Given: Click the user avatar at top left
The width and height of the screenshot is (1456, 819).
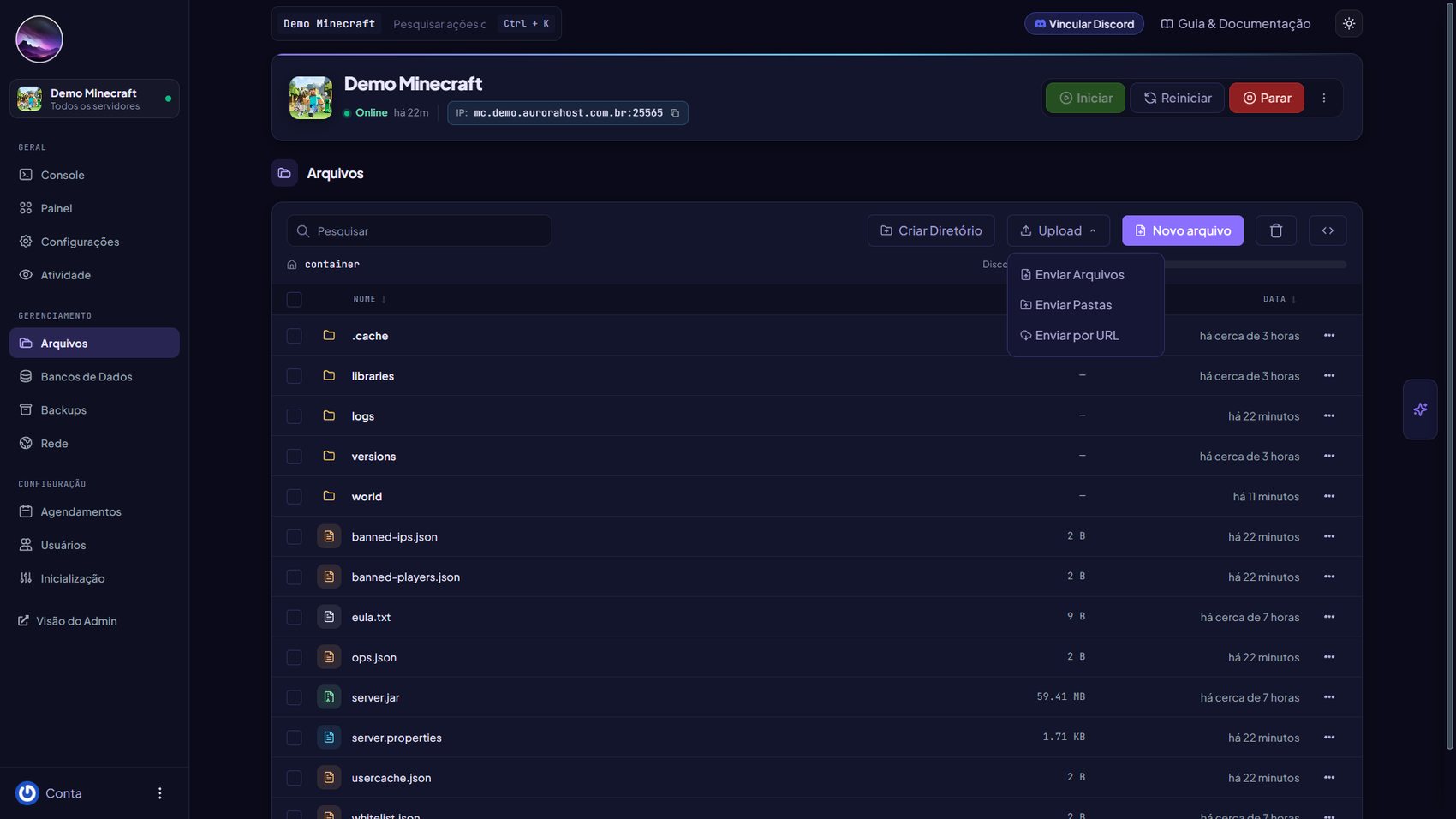Looking at the screenshot, I should (x=39, y=39).
